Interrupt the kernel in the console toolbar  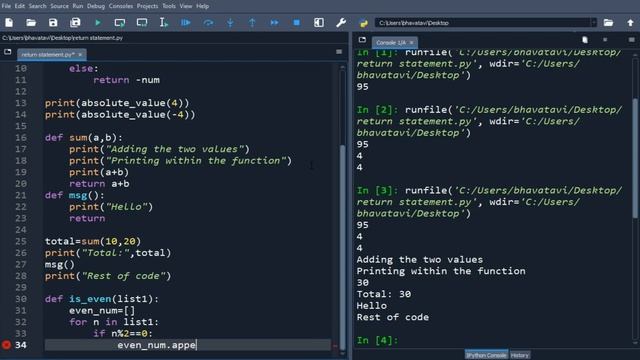(x=605, y=40)
